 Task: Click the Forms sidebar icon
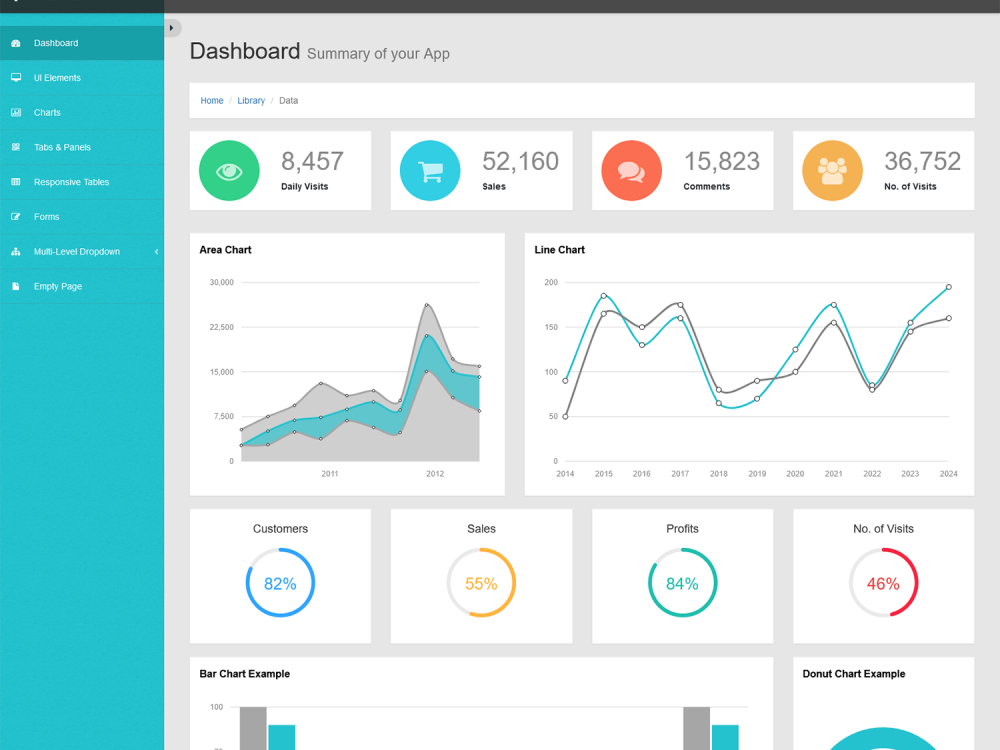tap(15, 217)
